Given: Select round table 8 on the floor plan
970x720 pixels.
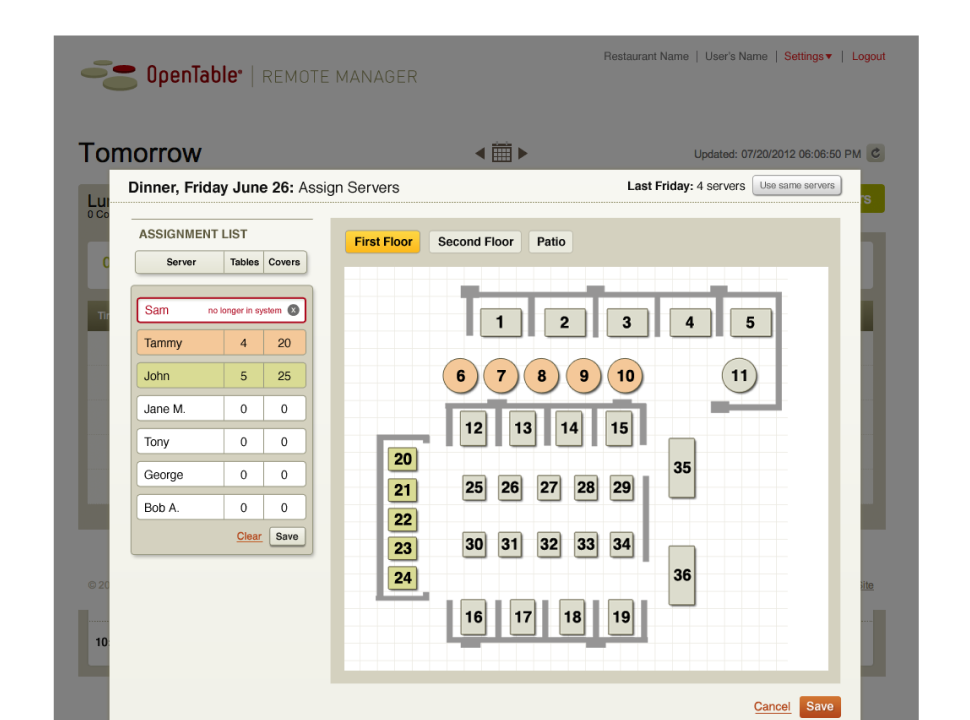Looking at the screenshot, I should (542, 376).
